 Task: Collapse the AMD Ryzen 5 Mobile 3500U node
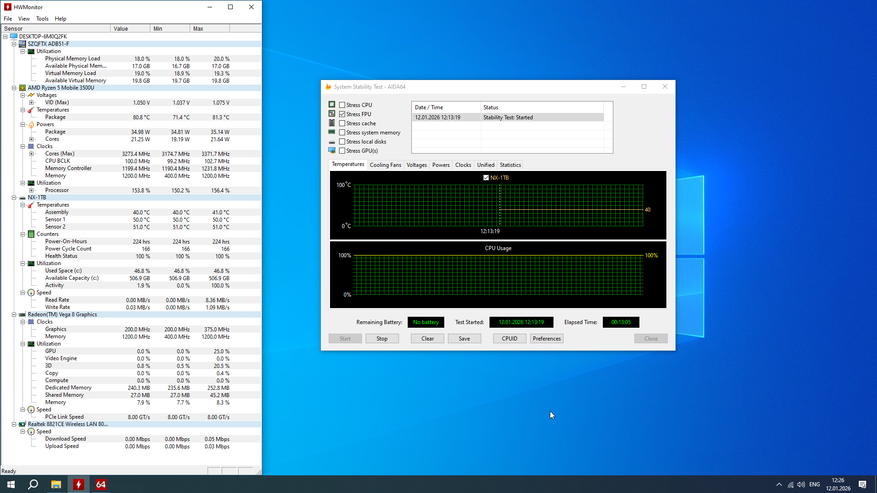point(14,88)
